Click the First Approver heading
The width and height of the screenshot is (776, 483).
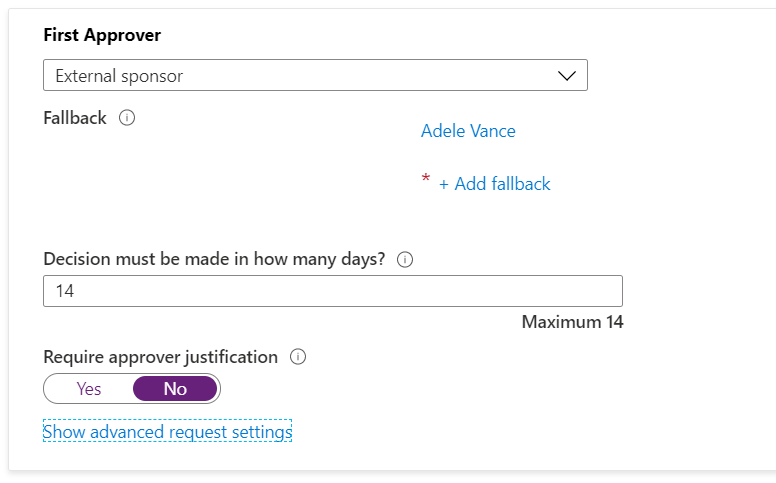(x=102, y=35)
